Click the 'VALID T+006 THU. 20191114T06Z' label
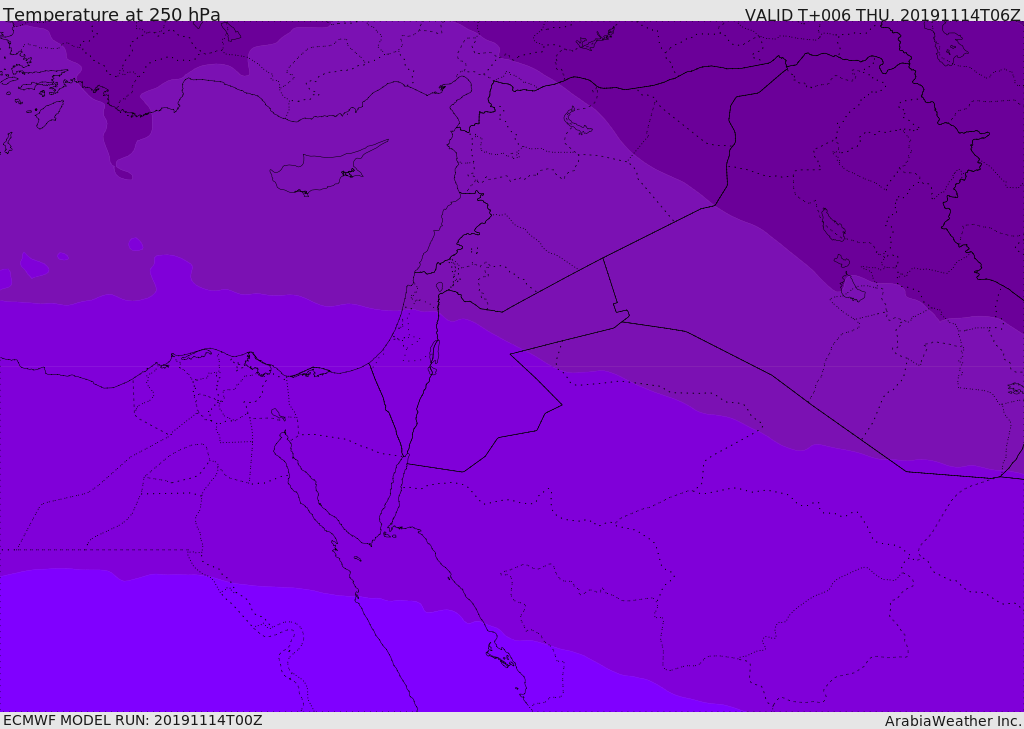1024x729 pixels. click(x=882, y=14)
